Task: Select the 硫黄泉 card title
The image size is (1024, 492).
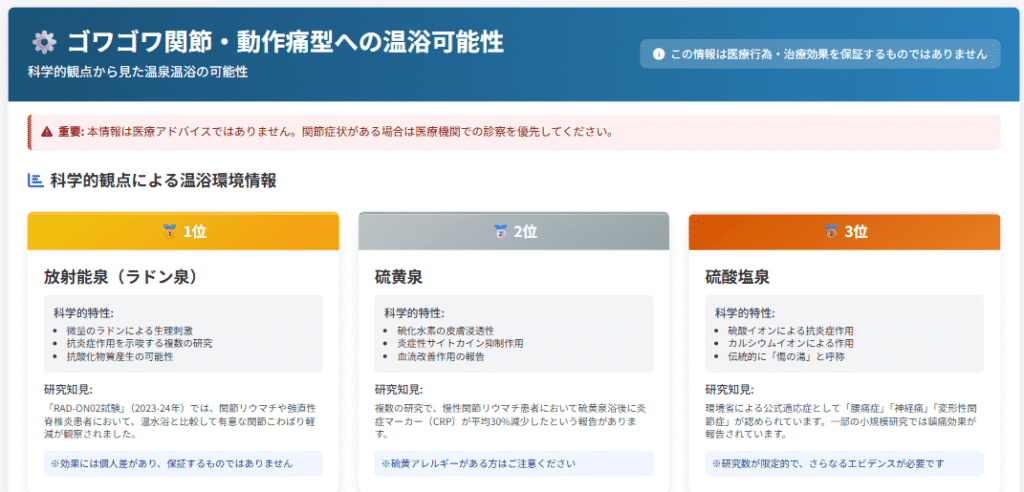Action: click(398, 276)
